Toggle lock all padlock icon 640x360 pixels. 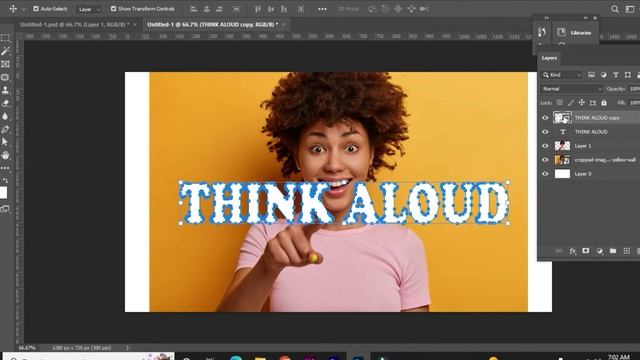(x=604, y=102)
